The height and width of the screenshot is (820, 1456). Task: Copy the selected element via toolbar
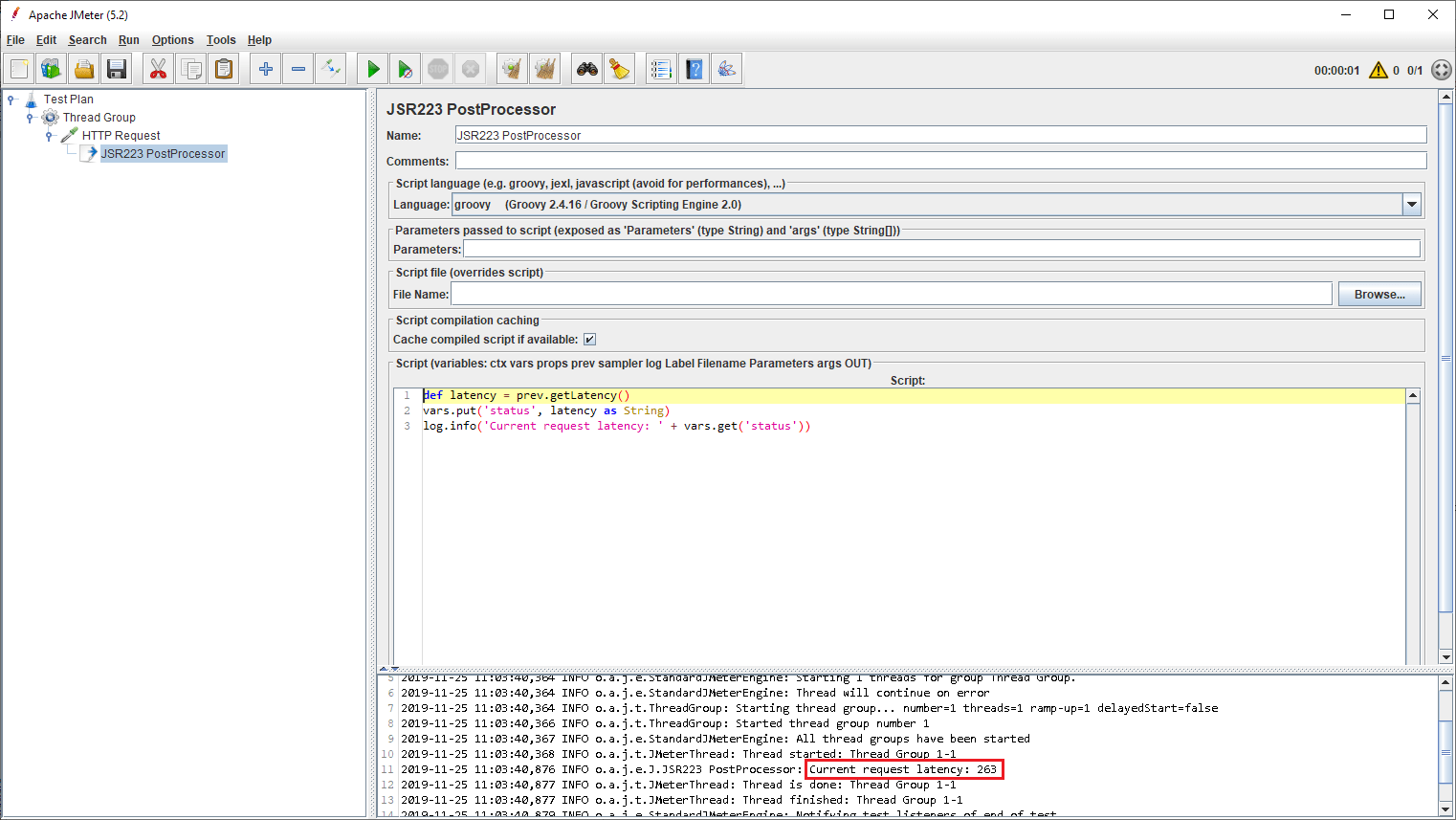(x=191, y=69)
